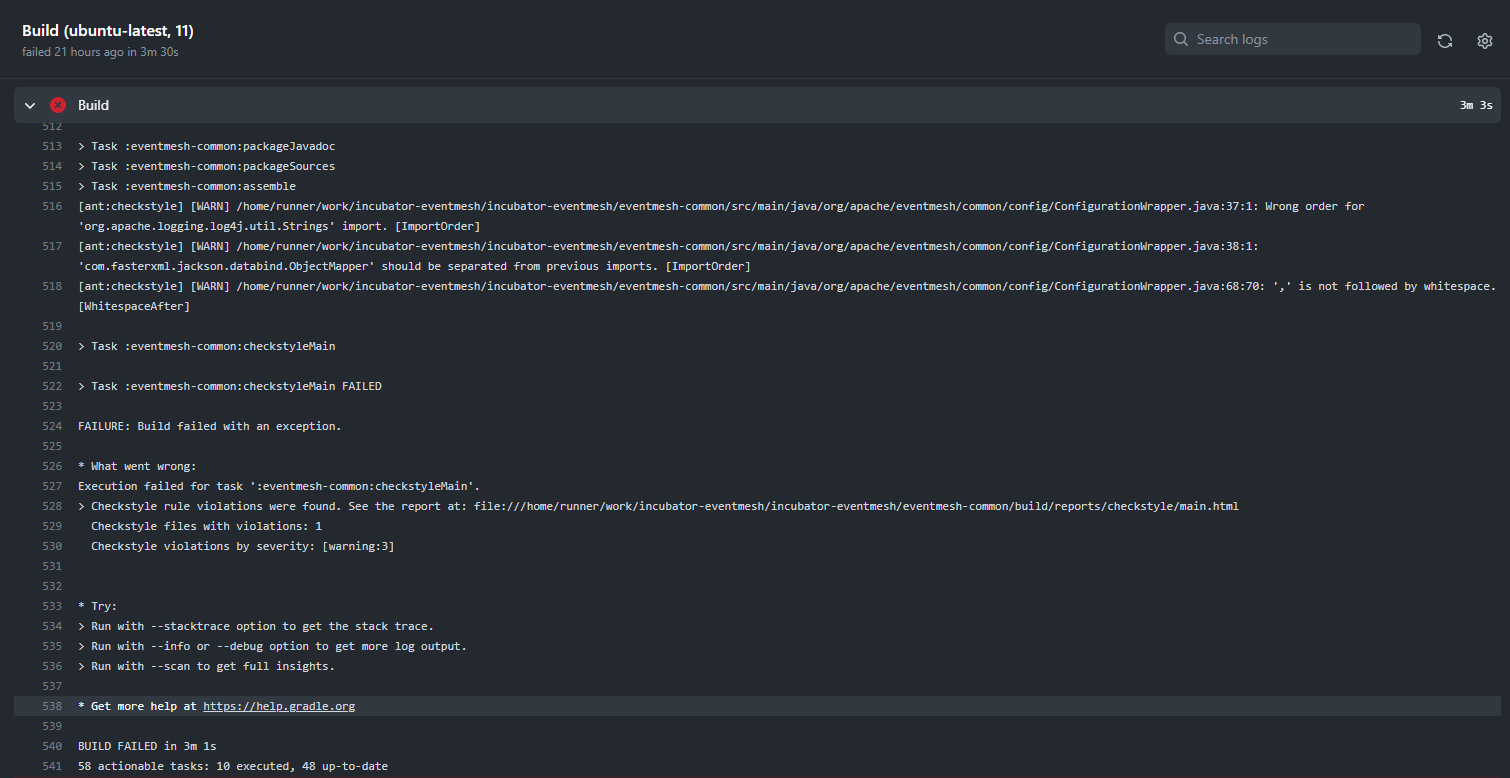Click line number 522
The image size is (1510, 778).
click(x=52, y=386)
